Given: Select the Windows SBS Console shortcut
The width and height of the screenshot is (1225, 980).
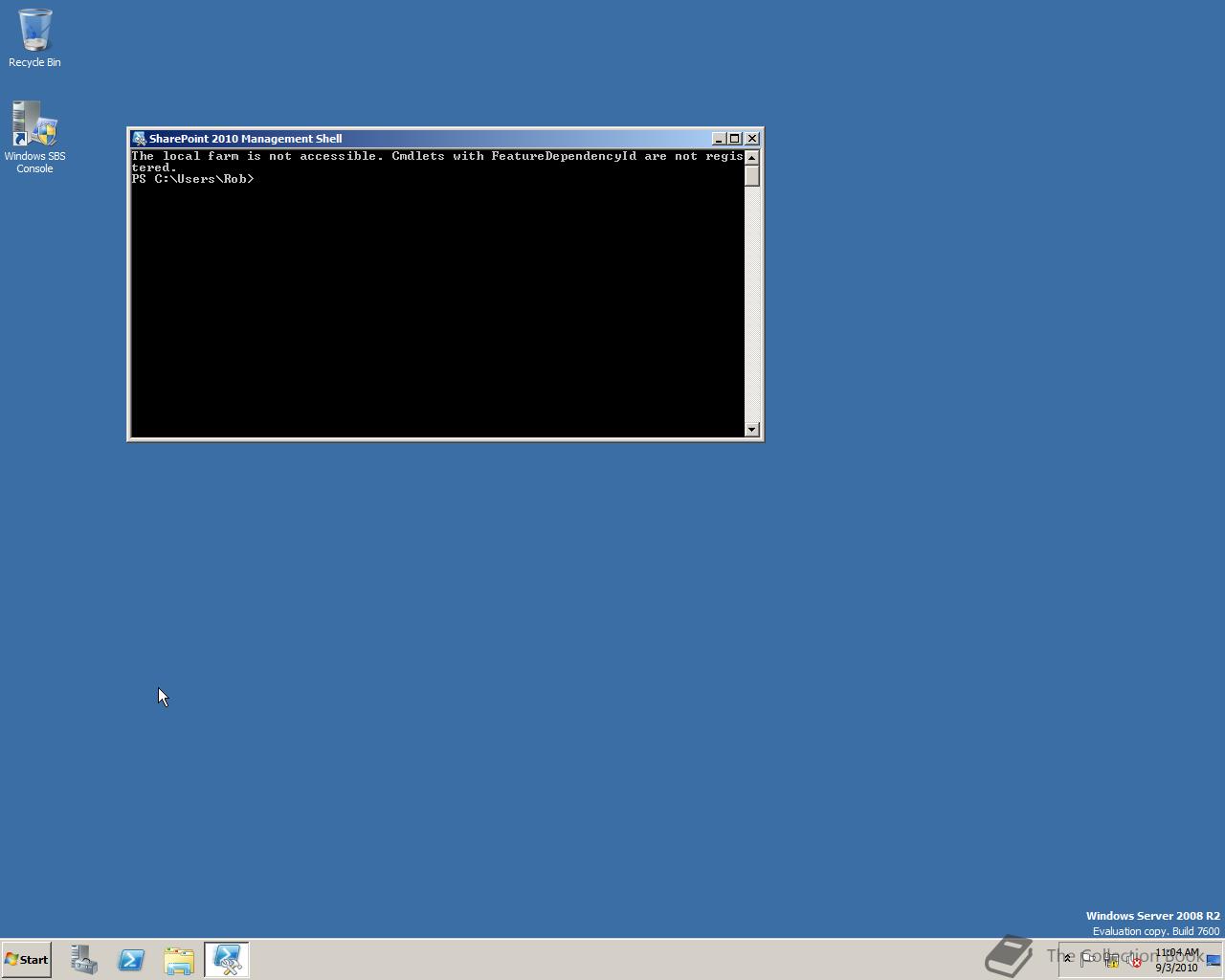Looking at the screenshot, I should coord(34,137).
